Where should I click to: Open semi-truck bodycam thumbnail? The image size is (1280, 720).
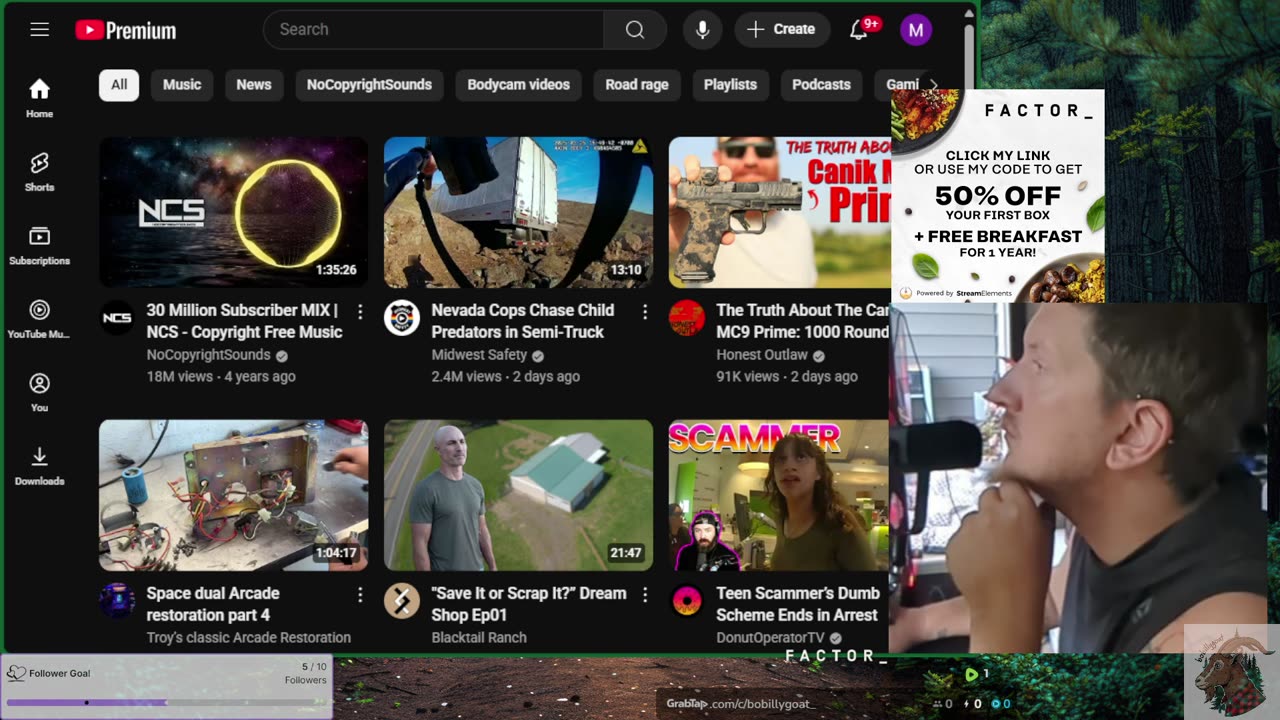[x=519, y=213]
